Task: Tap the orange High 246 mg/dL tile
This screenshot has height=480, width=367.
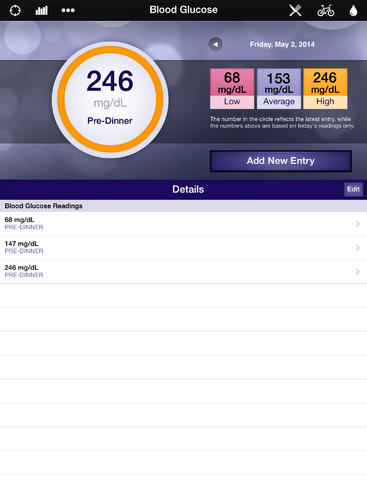Action: point(325,89)
